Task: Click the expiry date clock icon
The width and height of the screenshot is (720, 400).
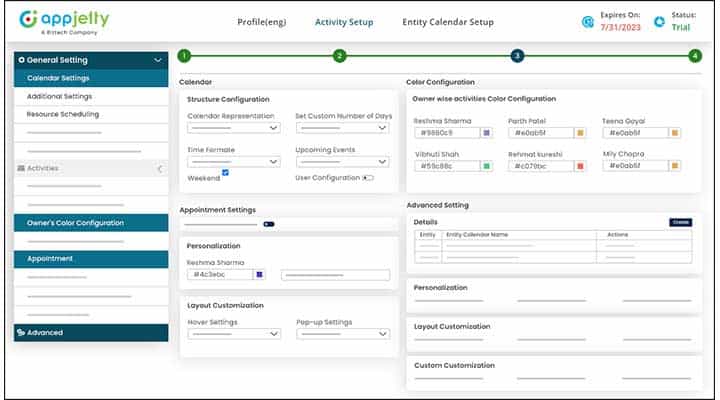Action: [x=588, y=21]
